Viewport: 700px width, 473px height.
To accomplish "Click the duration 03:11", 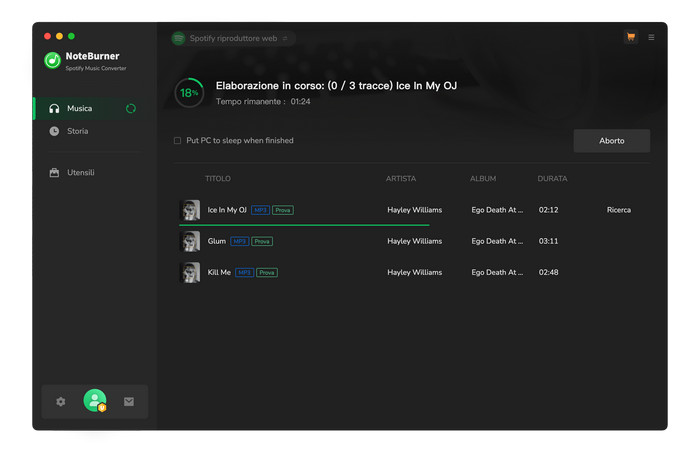I will pyautogui.click(x=548, y=241).
